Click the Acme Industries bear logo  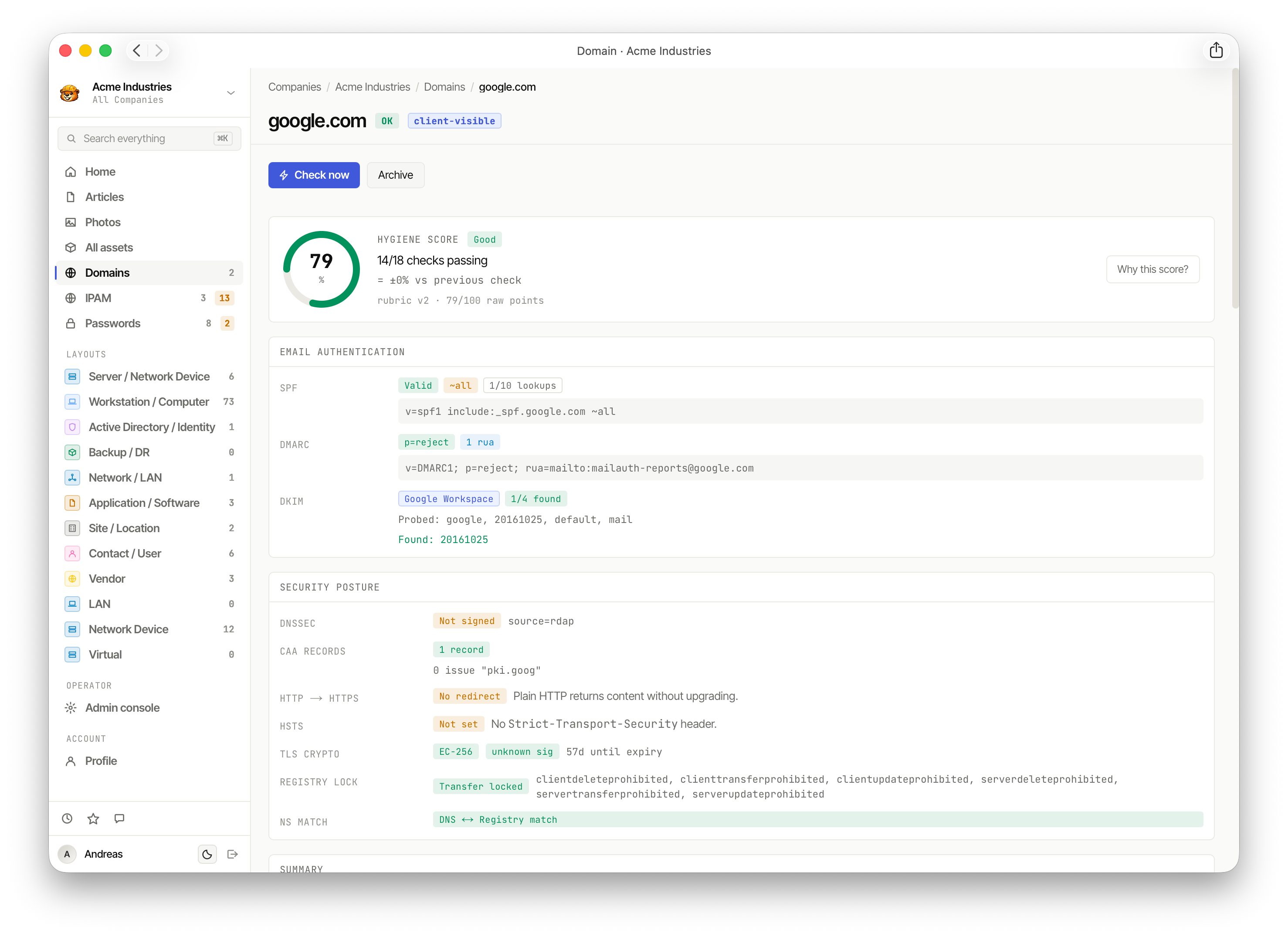click(x=70, y=92)
